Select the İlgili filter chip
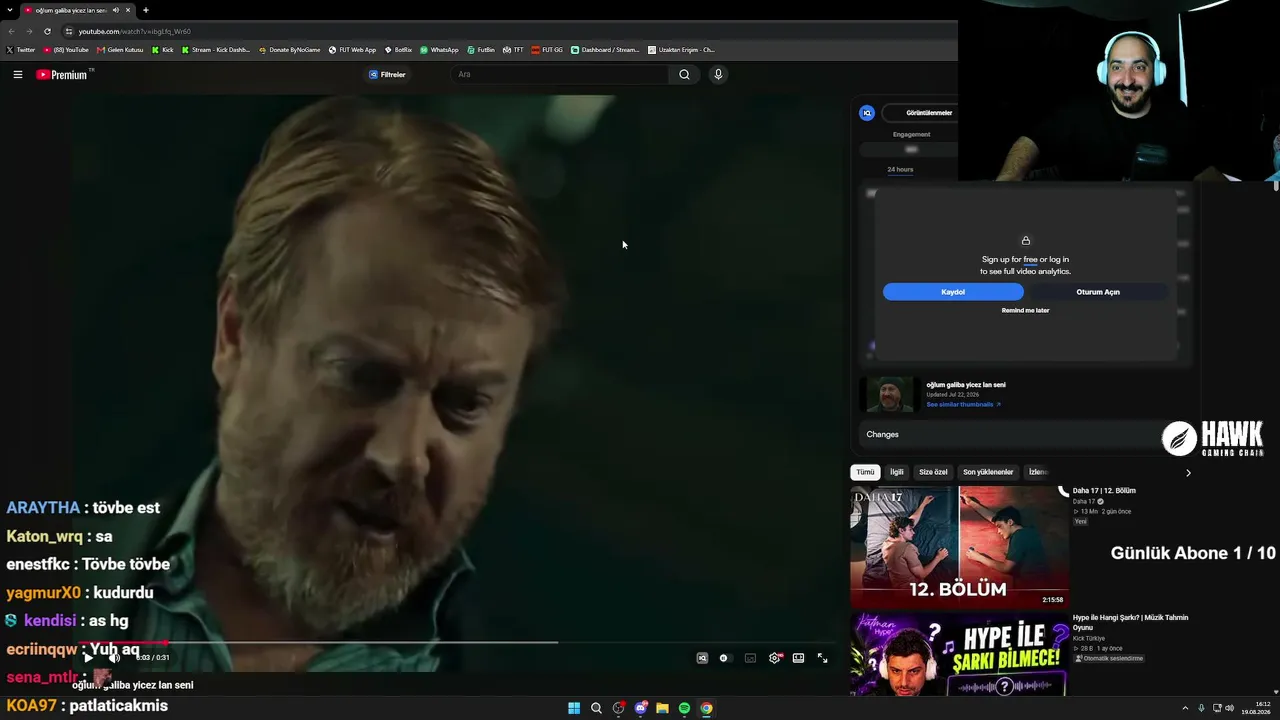 click(897, 472)
